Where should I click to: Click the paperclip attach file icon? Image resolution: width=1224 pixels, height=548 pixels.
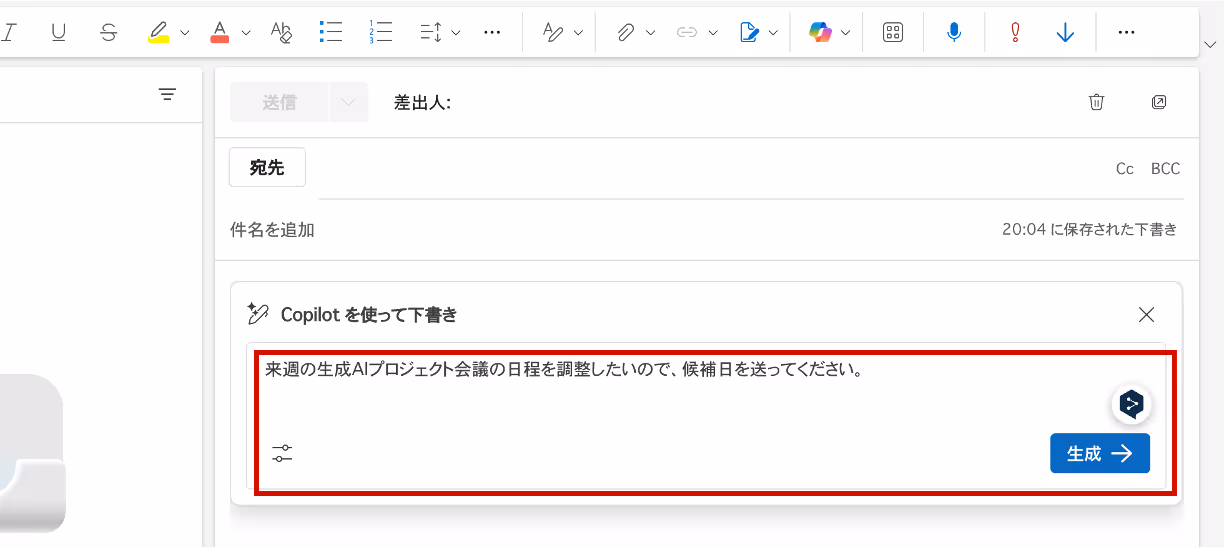coord(625,32)
